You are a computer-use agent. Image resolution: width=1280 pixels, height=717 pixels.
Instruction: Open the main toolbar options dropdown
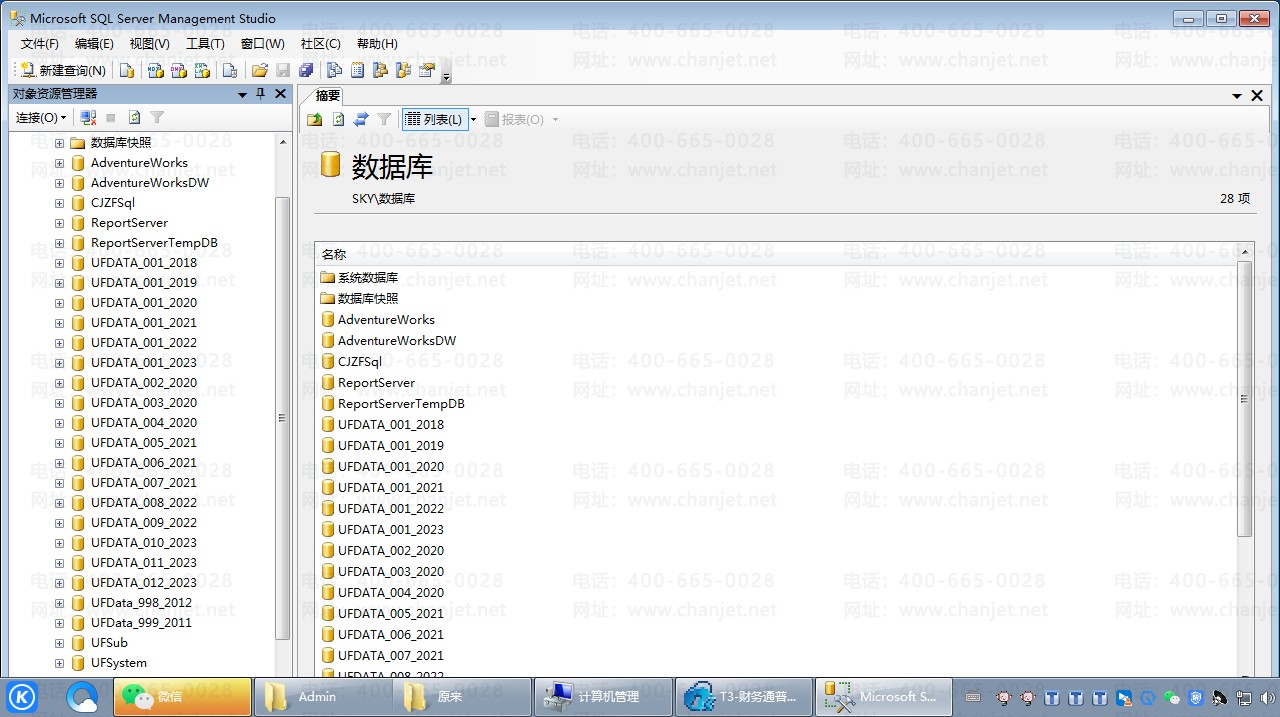tap(446, 75)
